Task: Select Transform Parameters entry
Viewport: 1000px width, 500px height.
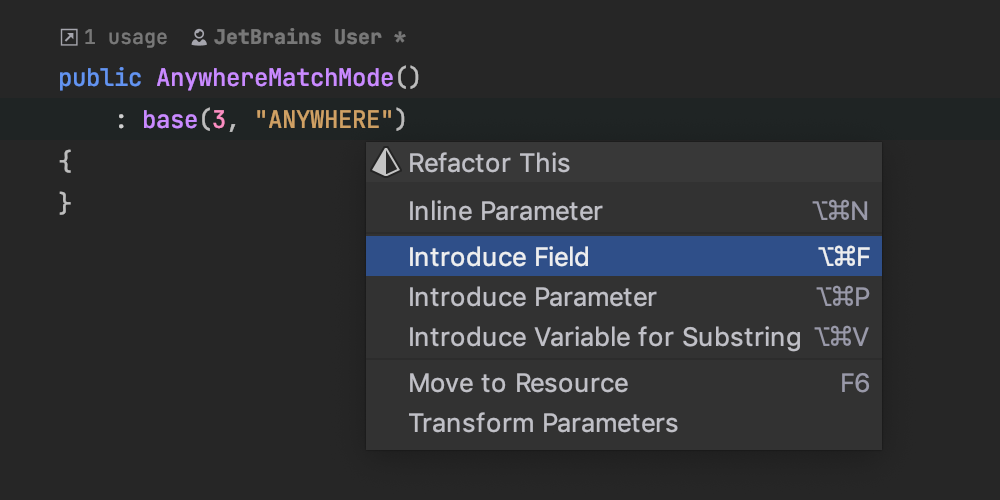Action: pos(543,423)
